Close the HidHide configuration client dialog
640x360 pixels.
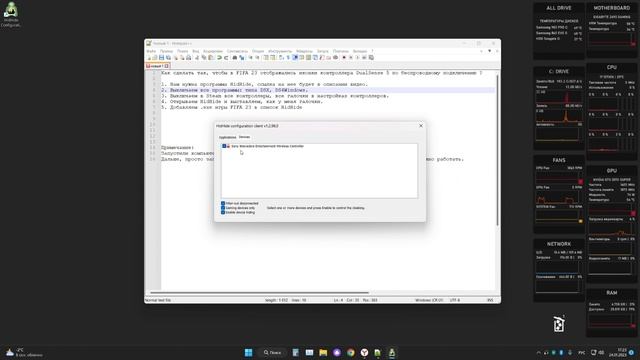pos(421,126)
